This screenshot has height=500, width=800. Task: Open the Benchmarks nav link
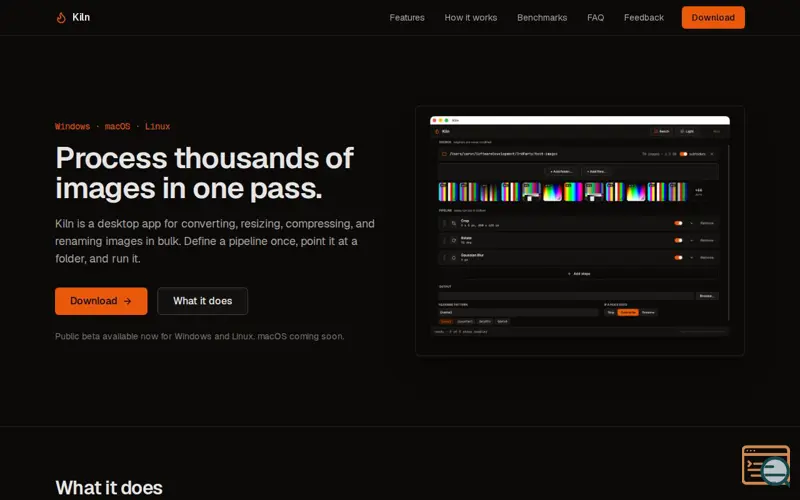coord(542,17)
